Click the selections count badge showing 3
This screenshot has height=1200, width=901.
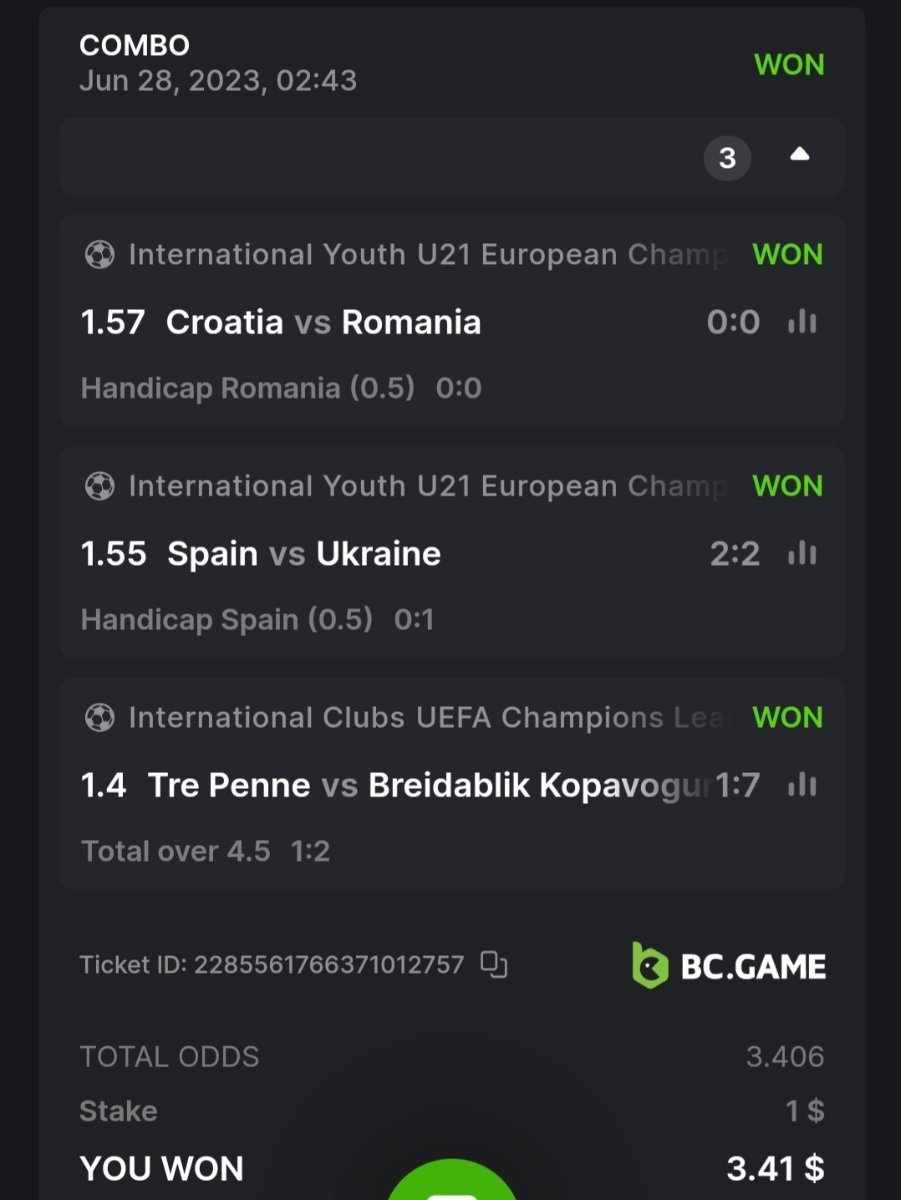coord(727,157)
